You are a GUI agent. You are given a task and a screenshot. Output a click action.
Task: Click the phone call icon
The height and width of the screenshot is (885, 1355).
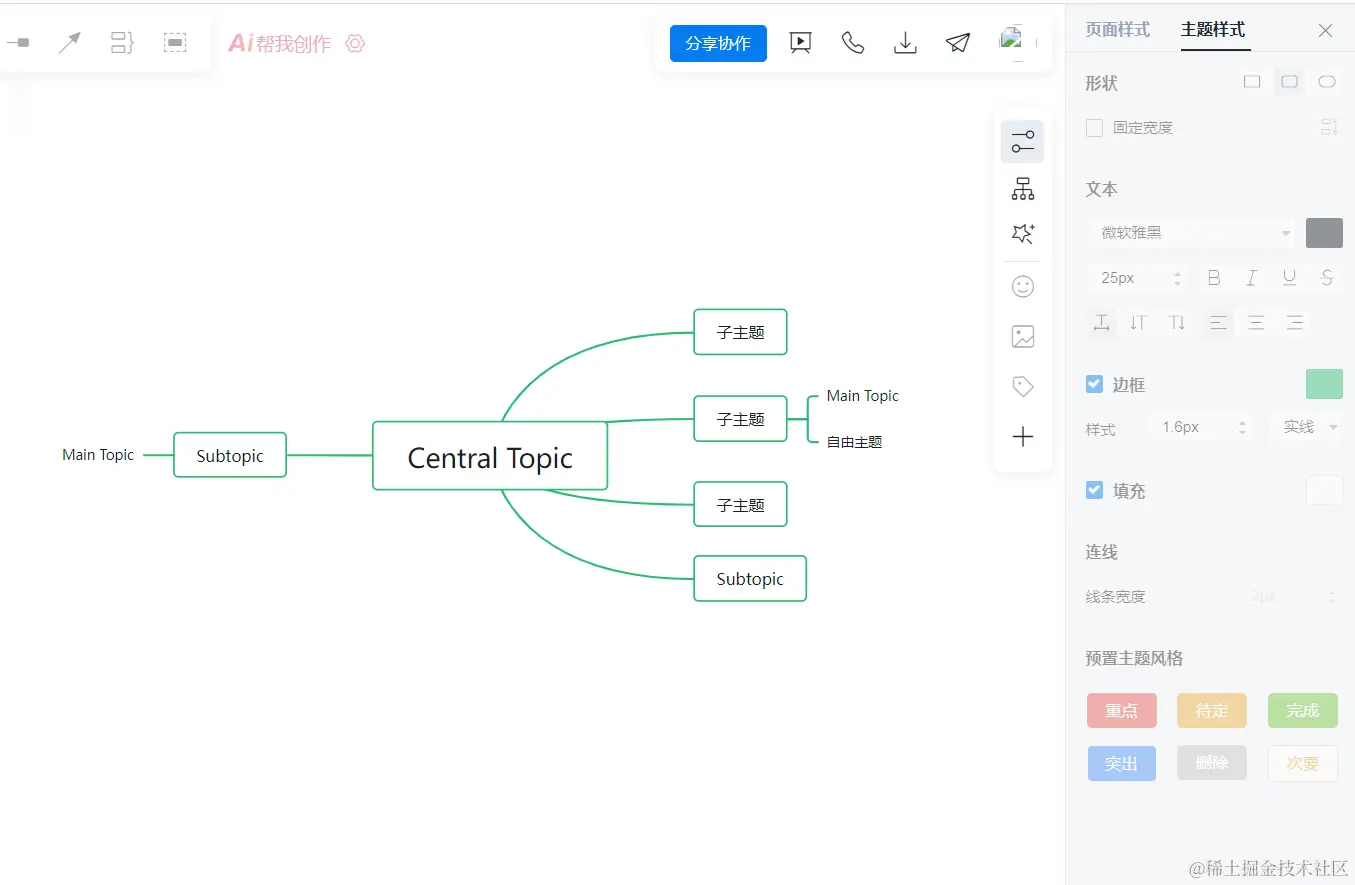[x=853, y=43]
